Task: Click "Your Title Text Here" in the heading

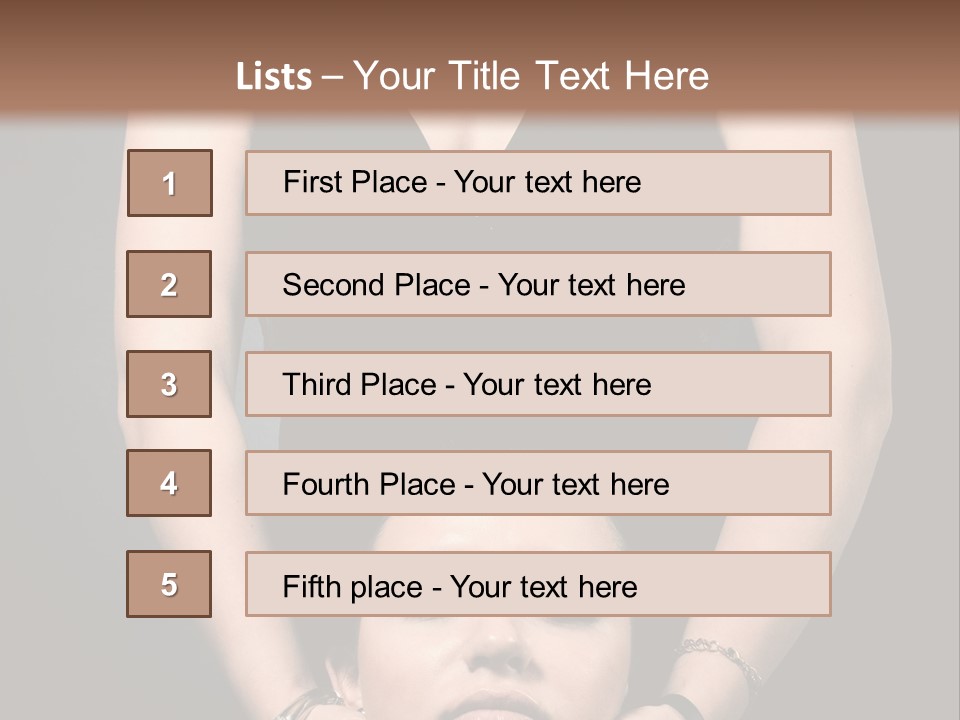Action: pyautogui.click(x=531, y=76)
